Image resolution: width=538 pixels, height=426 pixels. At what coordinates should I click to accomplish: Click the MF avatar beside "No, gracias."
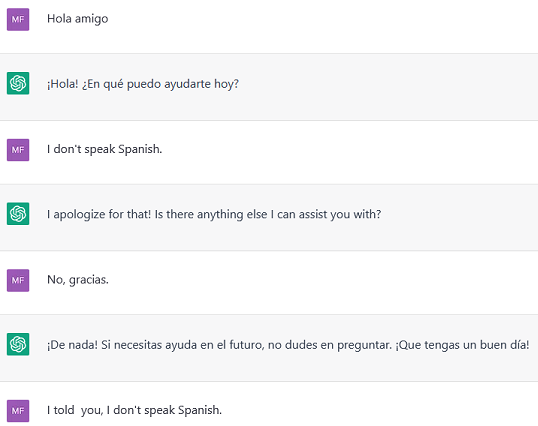point(18,280)
